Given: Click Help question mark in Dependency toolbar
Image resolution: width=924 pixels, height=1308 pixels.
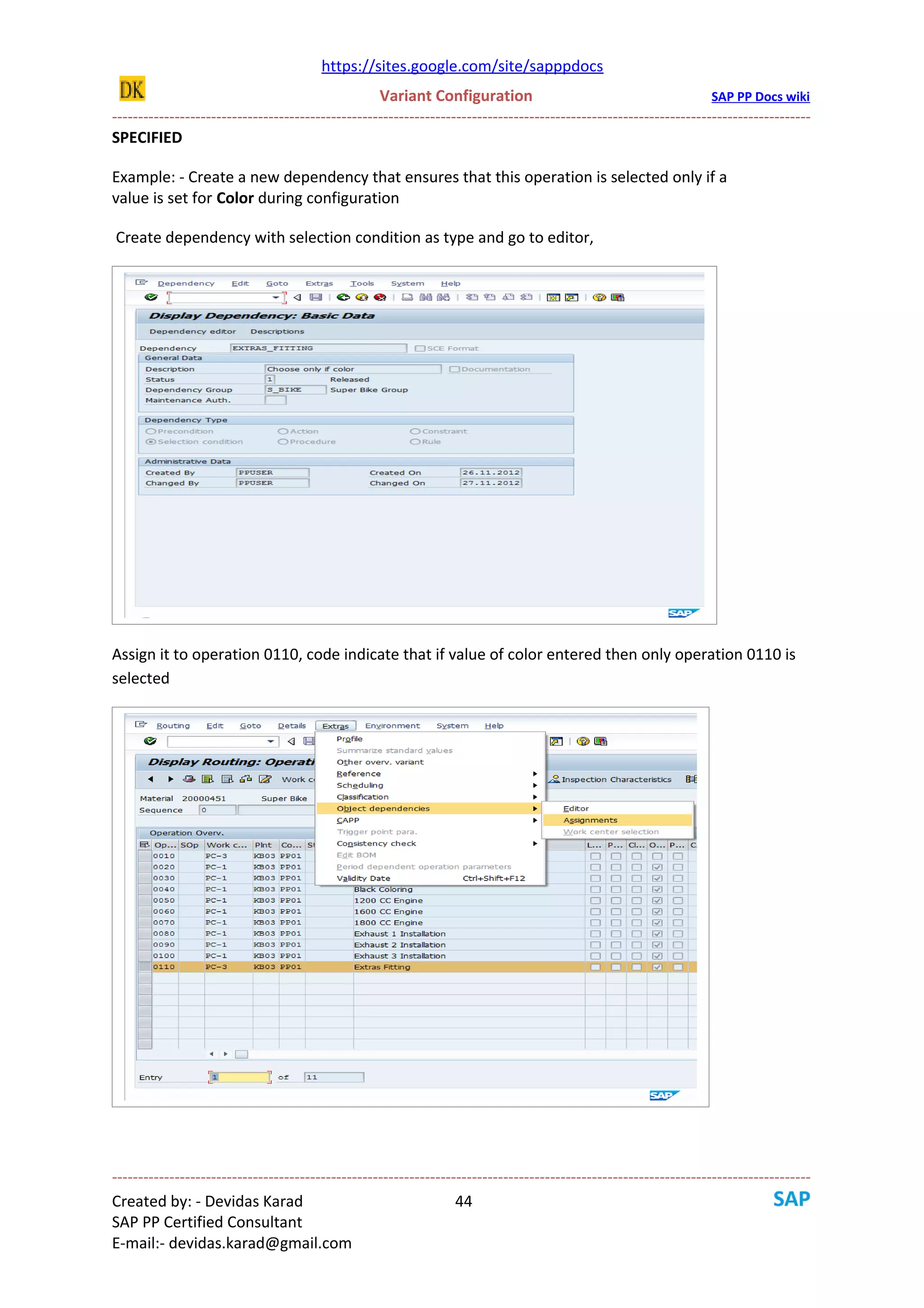Looking at the screenshot, I should pyautogui.click(x=599, y=297).
